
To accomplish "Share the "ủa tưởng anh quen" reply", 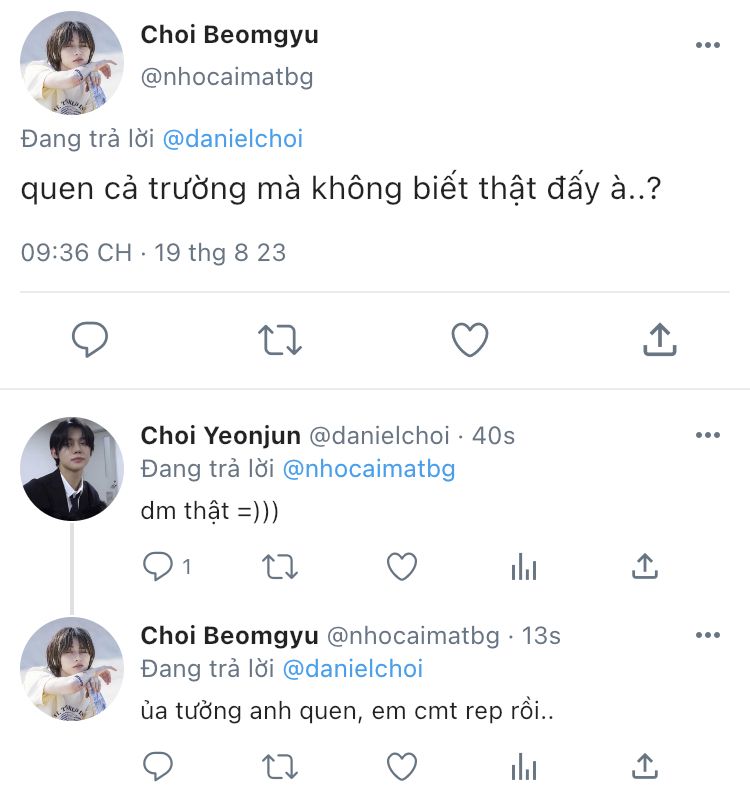I will (x=645, y=767).
